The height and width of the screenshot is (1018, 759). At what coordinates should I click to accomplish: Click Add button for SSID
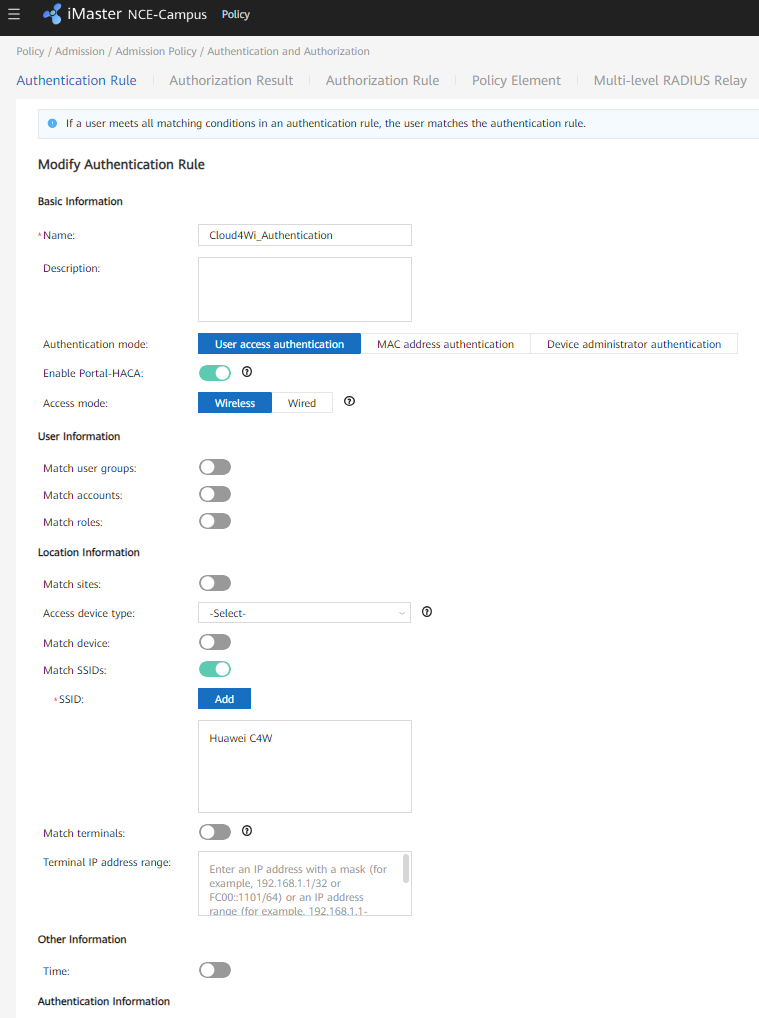point(224,699)
